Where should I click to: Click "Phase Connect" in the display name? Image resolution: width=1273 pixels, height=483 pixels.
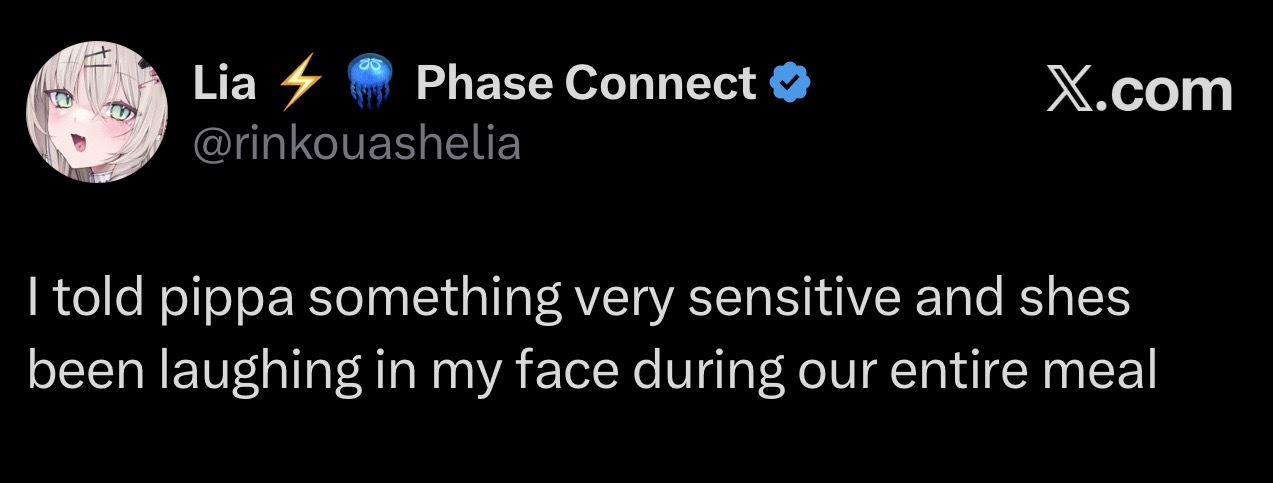(586, 84)
